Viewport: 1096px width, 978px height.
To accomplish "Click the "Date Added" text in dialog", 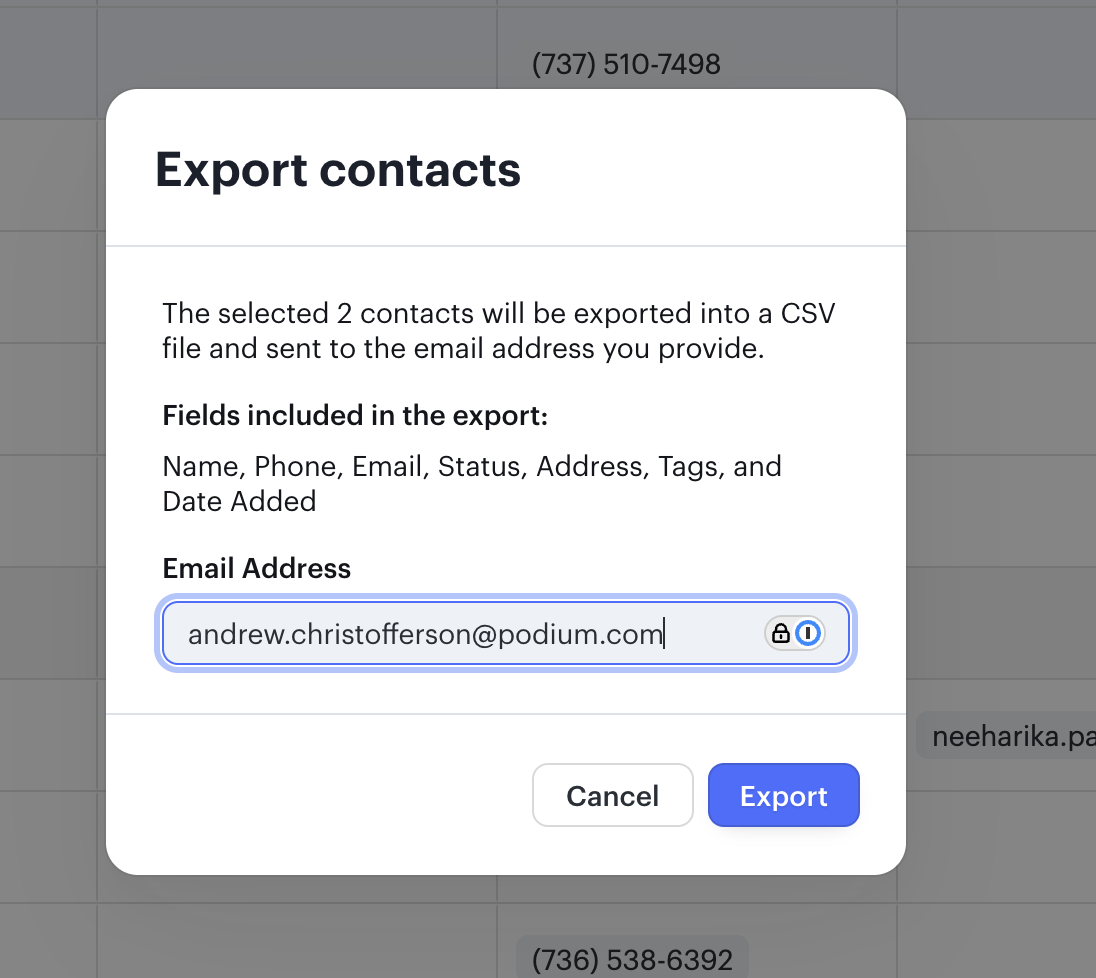I will [x=239, y=501].
